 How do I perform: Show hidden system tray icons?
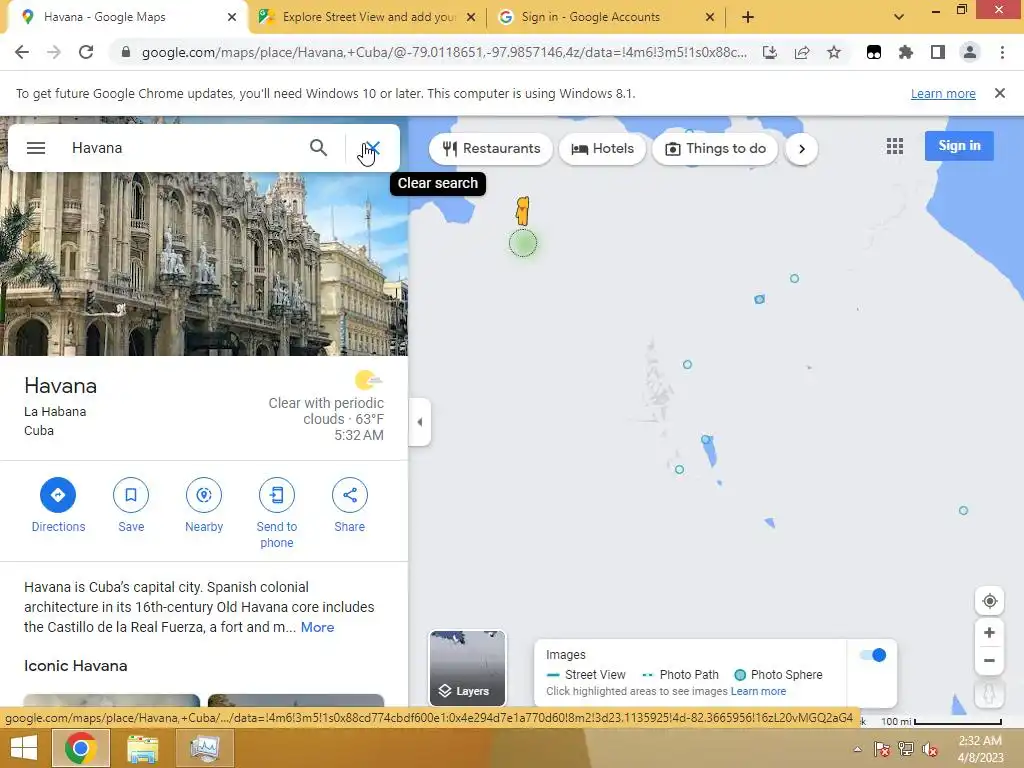pyautogui.click(x=857, y=749)
